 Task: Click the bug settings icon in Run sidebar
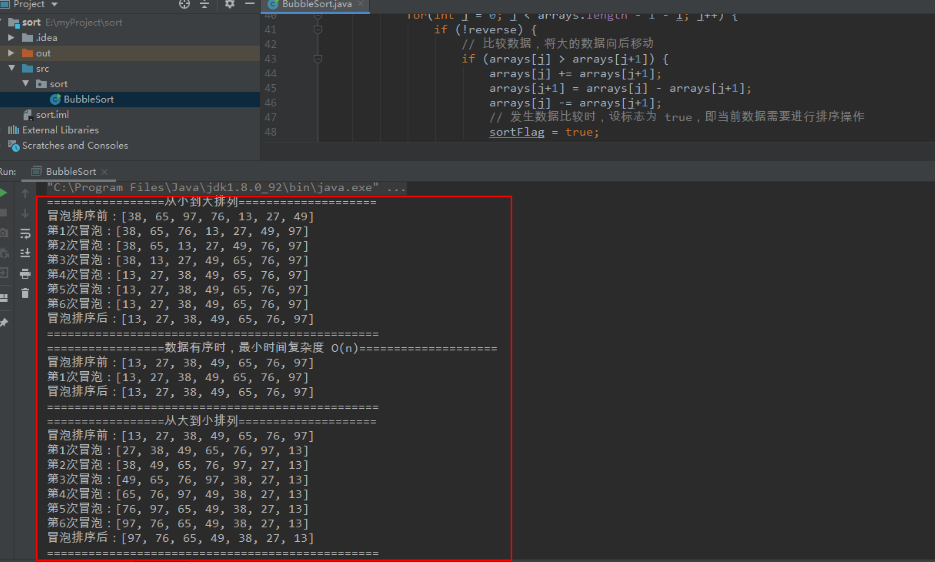(x=4, y=253)
